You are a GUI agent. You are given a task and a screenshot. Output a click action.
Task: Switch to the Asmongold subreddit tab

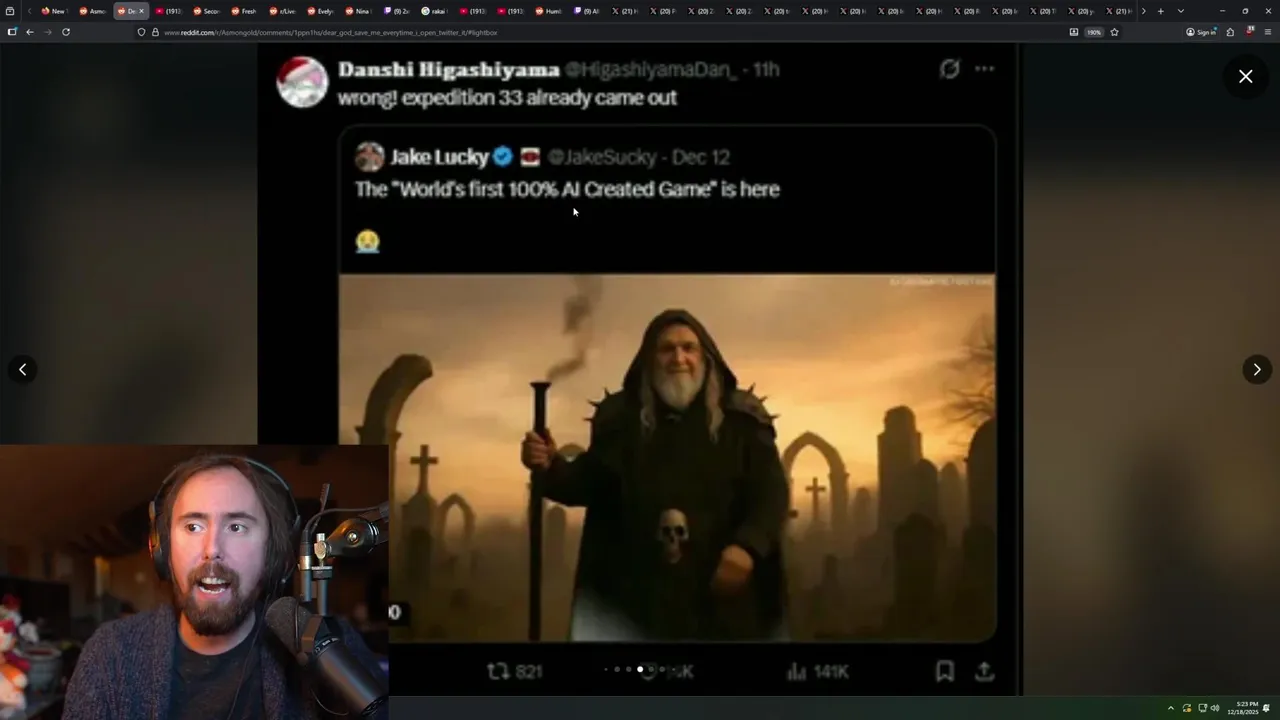point(92,11)
